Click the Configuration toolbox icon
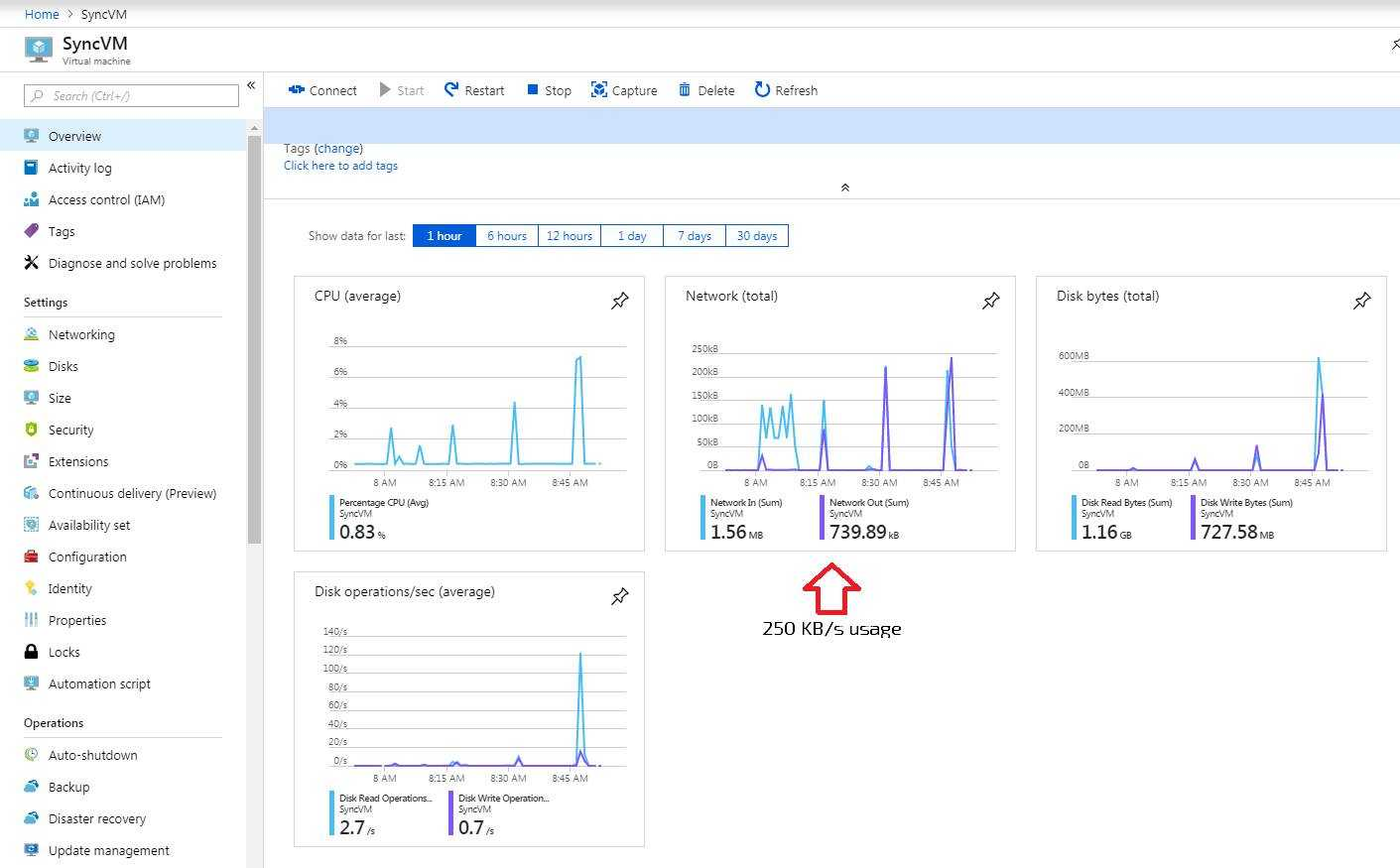 (32, 557)
